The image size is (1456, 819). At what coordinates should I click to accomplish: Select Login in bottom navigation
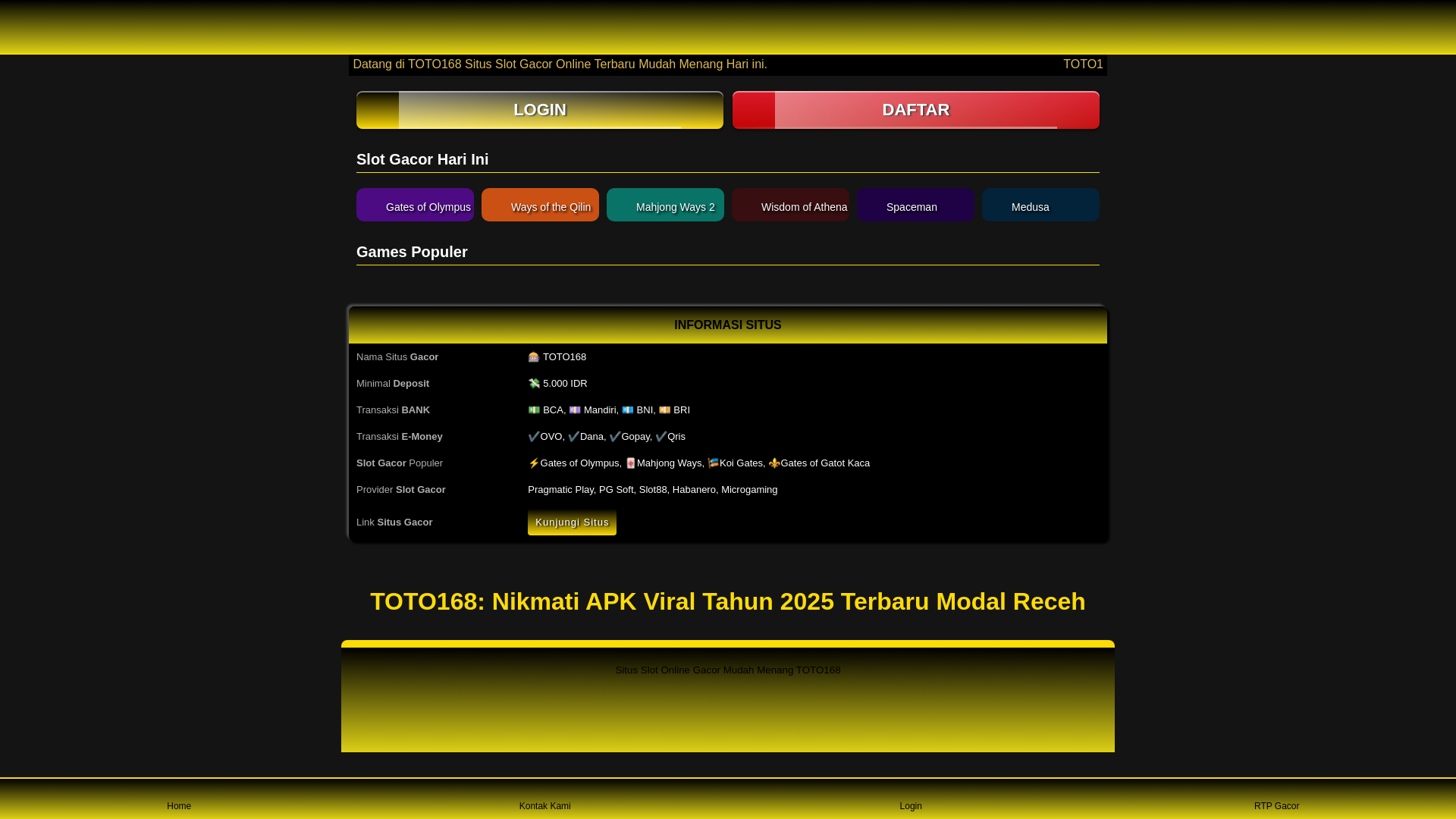pos(911,806)
